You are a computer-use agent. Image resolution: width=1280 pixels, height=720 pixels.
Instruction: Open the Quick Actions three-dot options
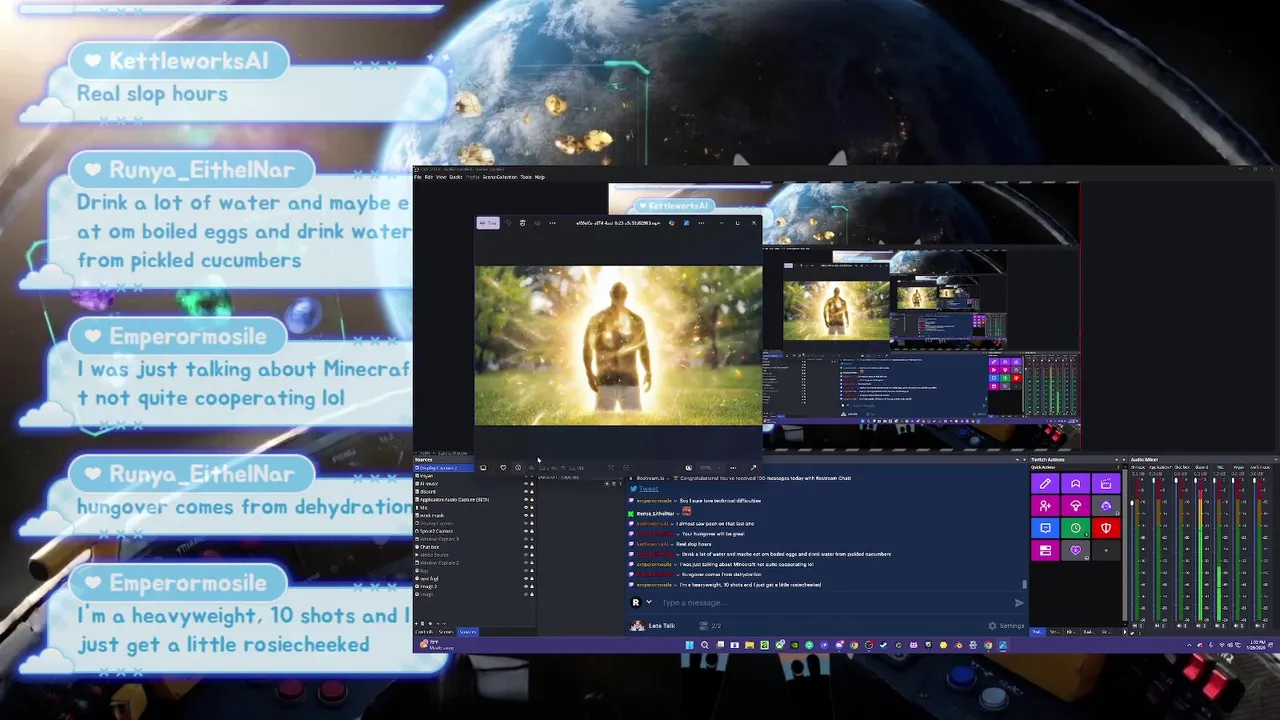(x=1118, y=467)
